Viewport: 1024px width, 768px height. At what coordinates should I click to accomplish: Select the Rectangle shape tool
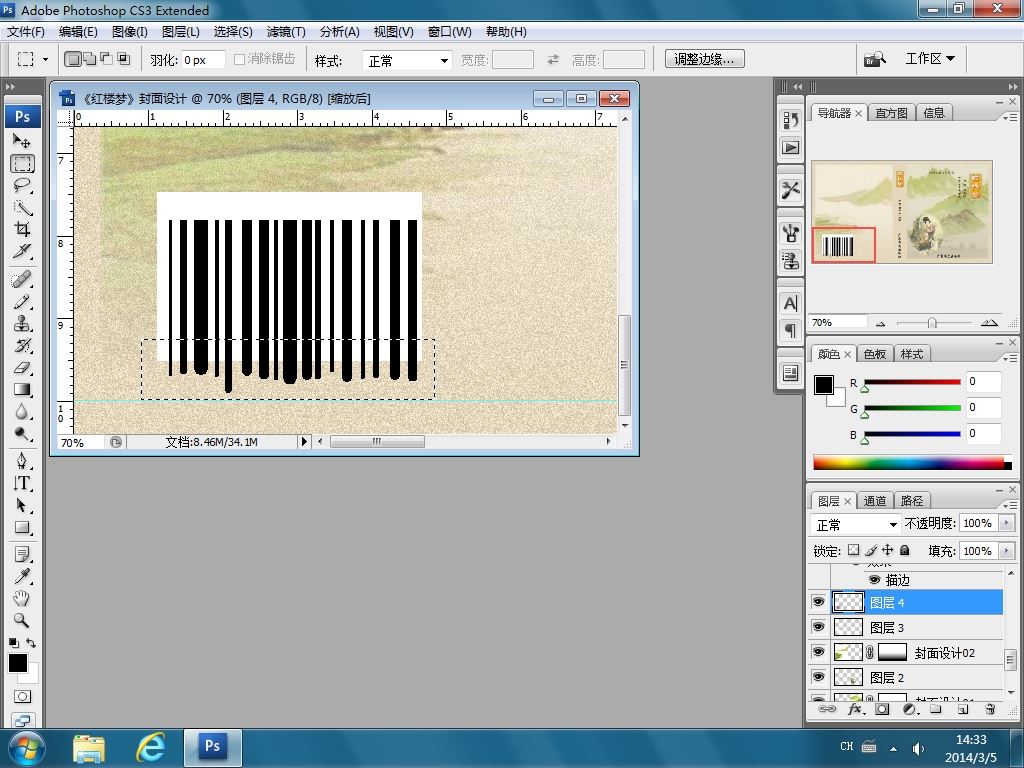tap(22, 527)
